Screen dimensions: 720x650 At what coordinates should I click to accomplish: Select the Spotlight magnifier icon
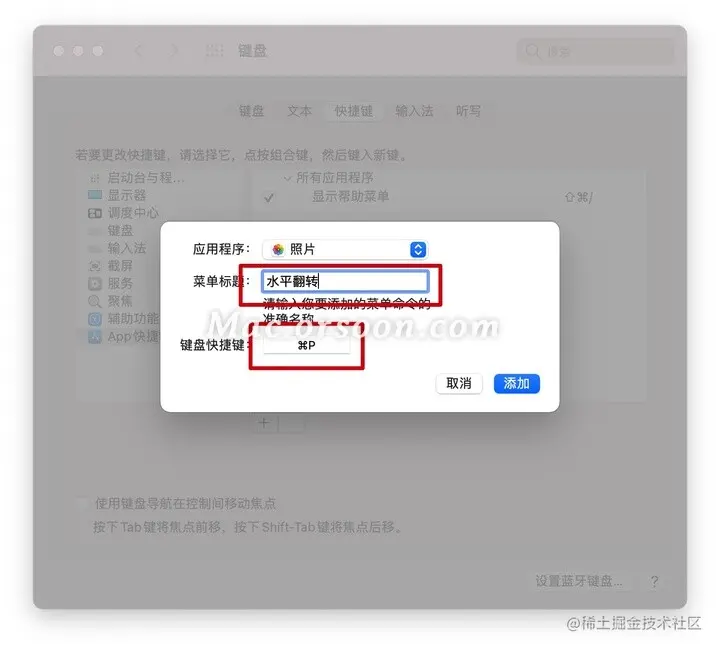(x=95, y=301)
